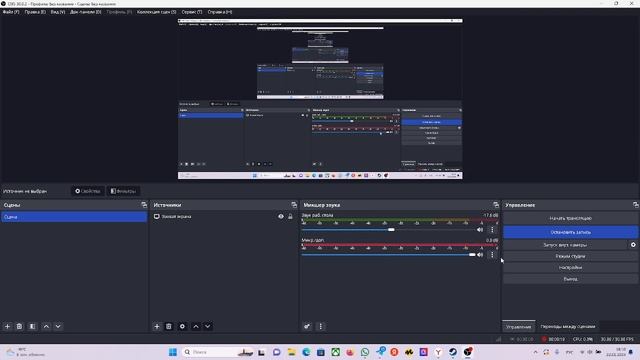The width and height of the screenshot is (640, 360).
Task: Open the desktop audio channel's three-dot options
Action: coord(492,230)
